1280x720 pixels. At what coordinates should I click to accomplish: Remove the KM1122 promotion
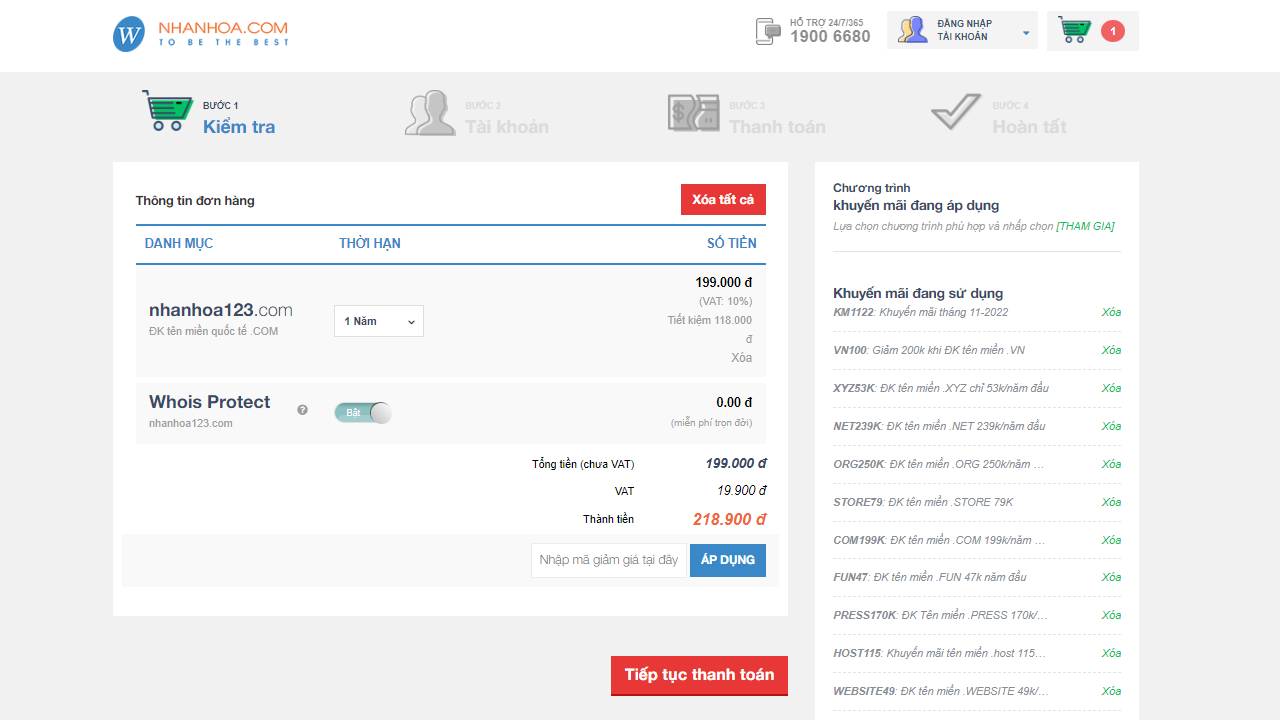[x=1111, y=312]
